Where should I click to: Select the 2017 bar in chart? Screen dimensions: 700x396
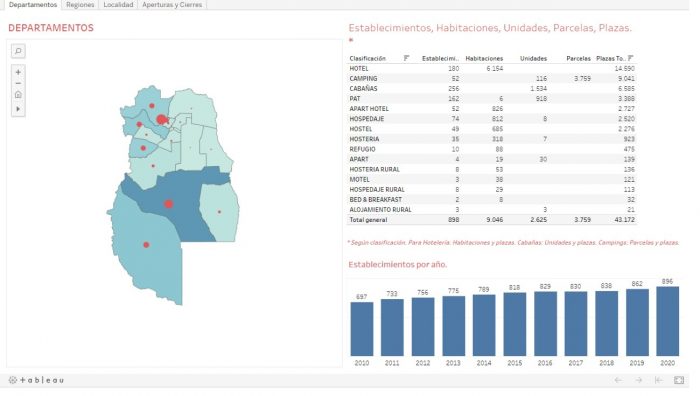tap(575, 324)
